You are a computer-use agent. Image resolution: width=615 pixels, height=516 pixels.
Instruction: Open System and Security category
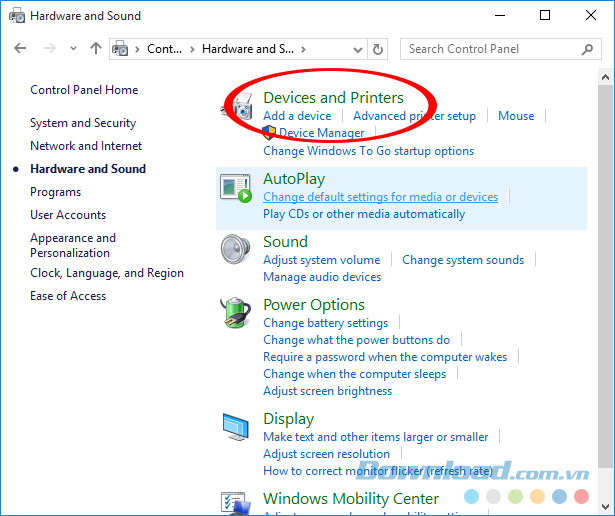[83, 123]
